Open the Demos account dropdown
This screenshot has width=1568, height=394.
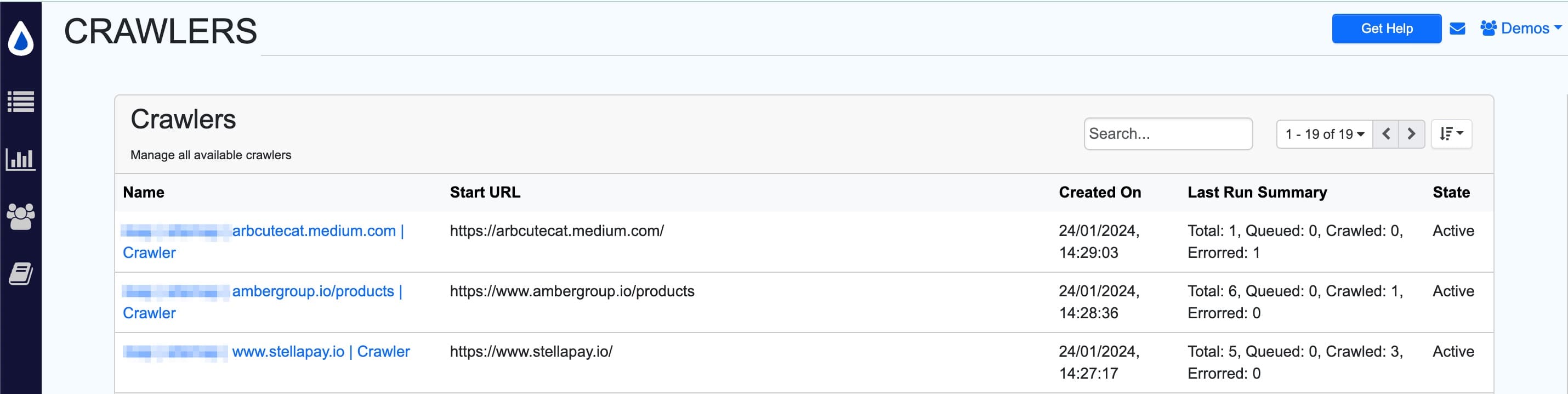click(x=1520, y=29)
